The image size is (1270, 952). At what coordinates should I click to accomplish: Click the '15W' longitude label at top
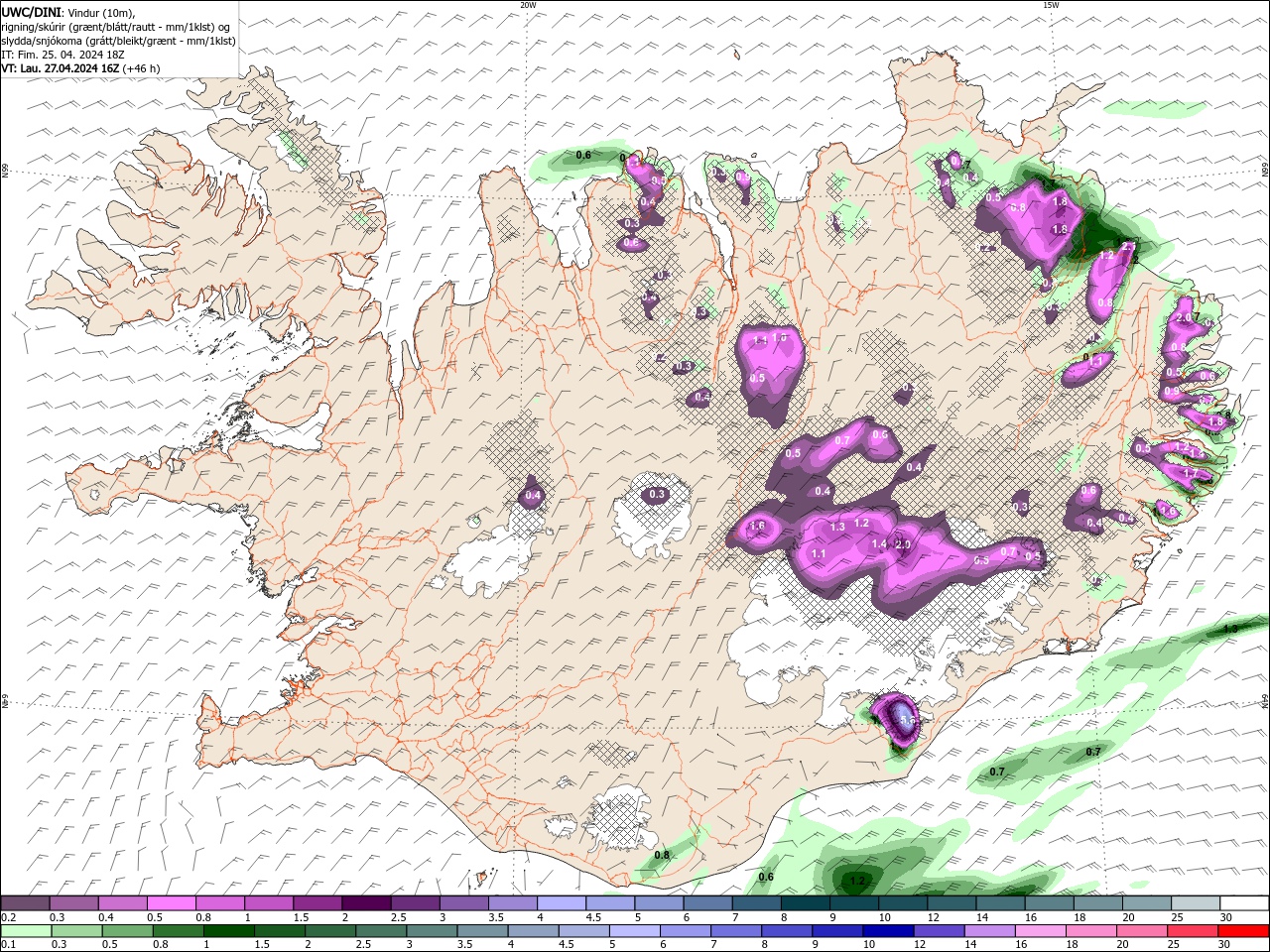pyautogui.click(x=1051, y=5)
